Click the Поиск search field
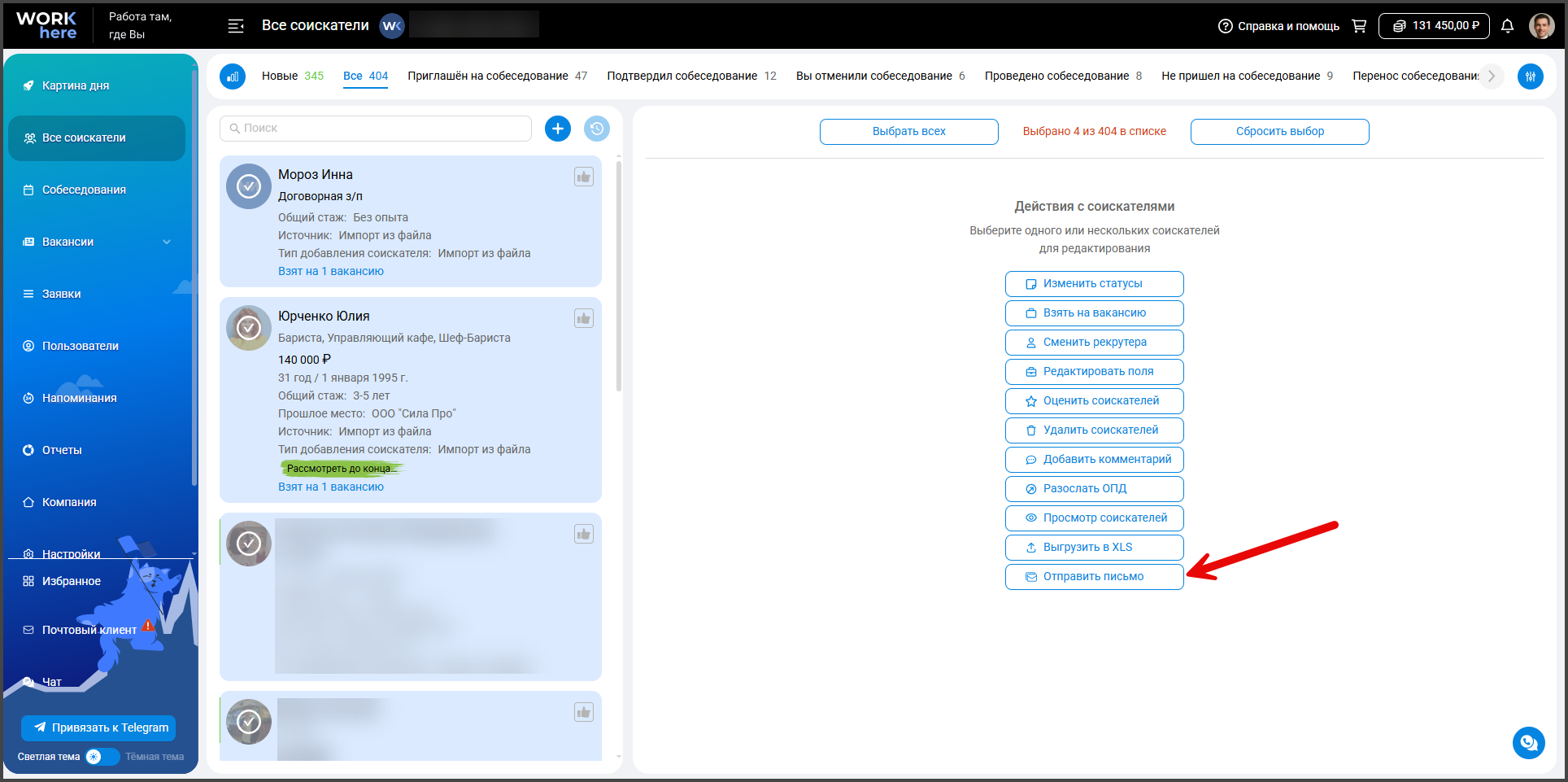The image size is (1568, 782). [x=376, y=129]
